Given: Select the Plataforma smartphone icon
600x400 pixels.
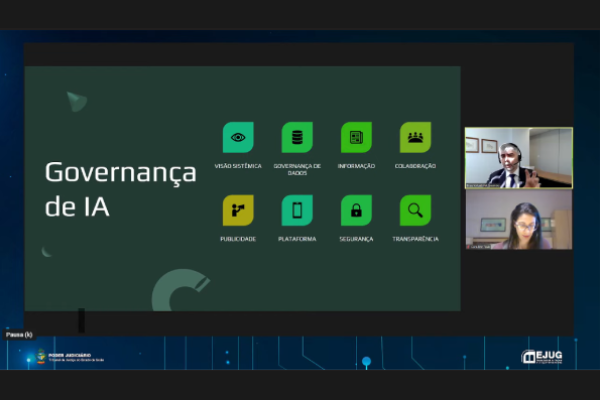Looking at the screenshot, I should [x=297, y=210].
